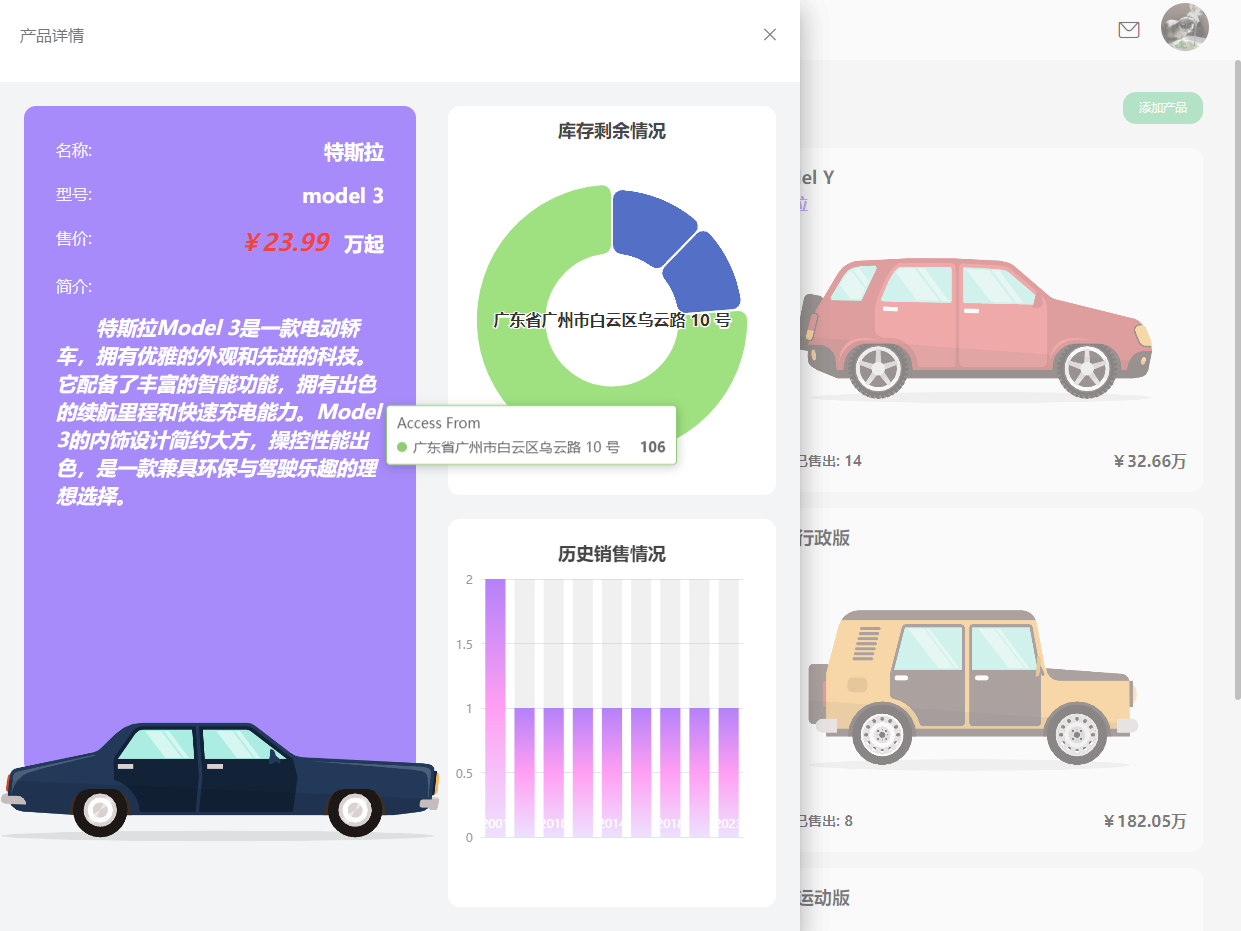The width and height of the screenshot is (1241, 931).
Task: Click the 库存剩余情况 chart title
Action: (612, 131)
